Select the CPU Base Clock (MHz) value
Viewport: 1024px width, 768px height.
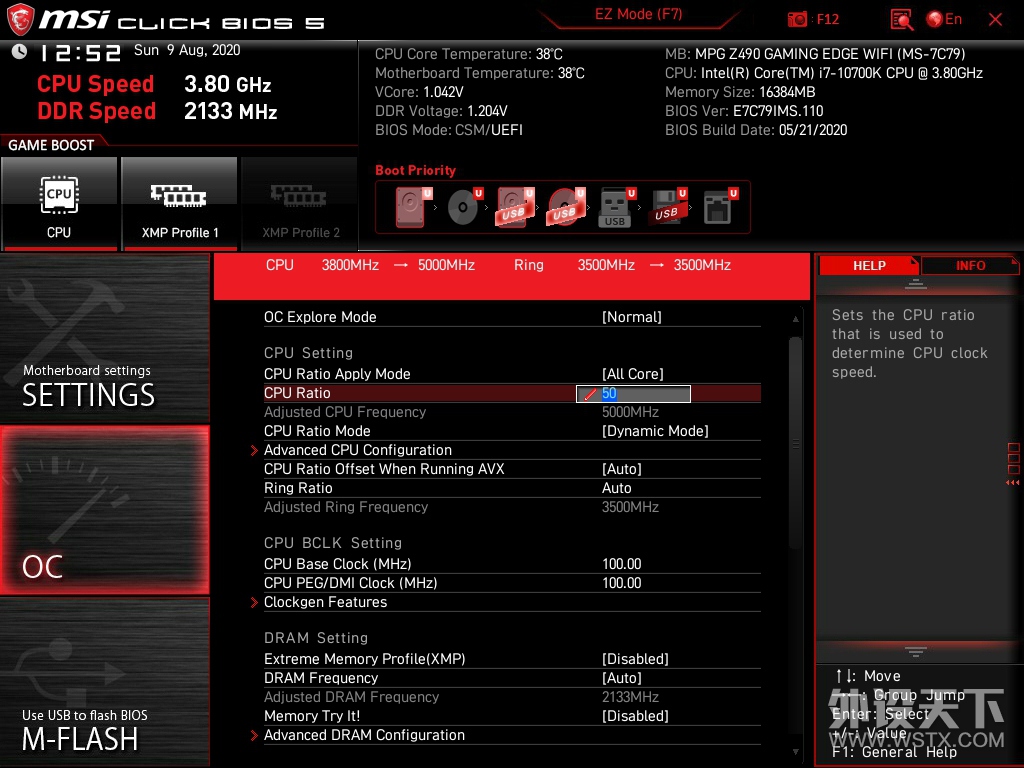click(x=622, y=564)
